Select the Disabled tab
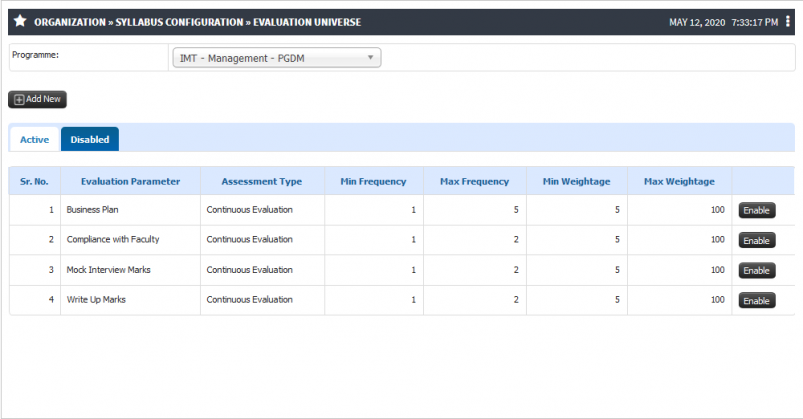Screen dimensions: 803x419 (x=90, y=139)
